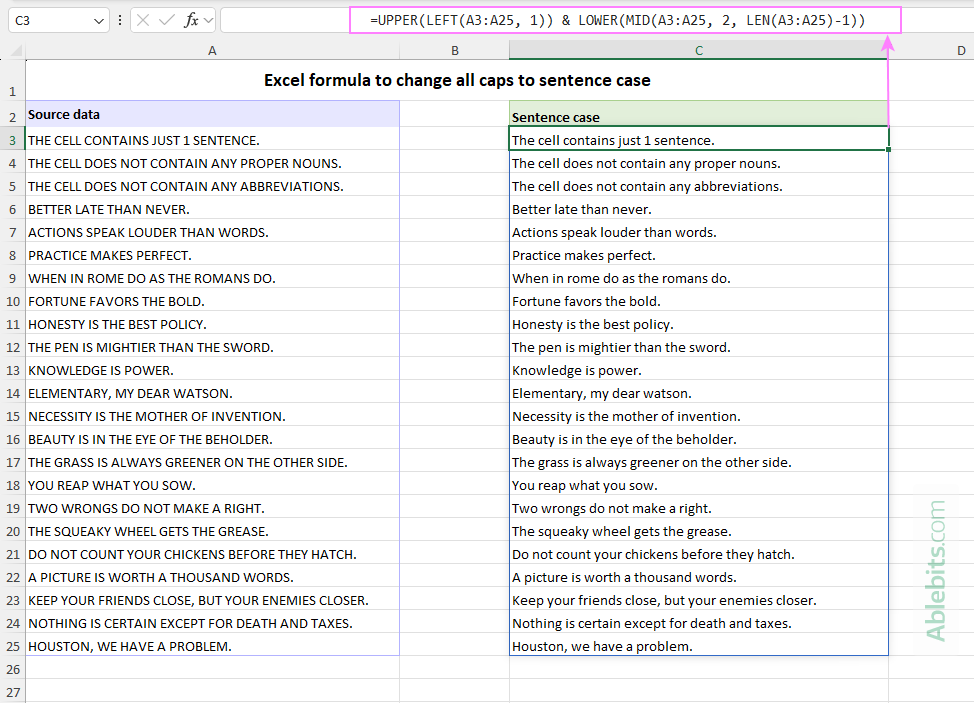Image resolution: width=974 pixels, height=703 pixels.
Task: Select row 10 header
Action: click(12, 301)
